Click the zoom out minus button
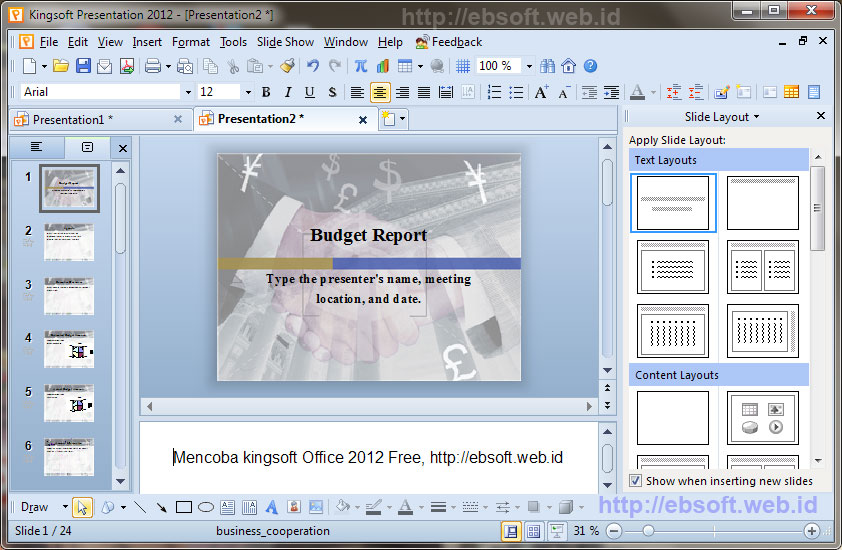Image resolution: width=842 pixels, height=550 pixels. 614,531
